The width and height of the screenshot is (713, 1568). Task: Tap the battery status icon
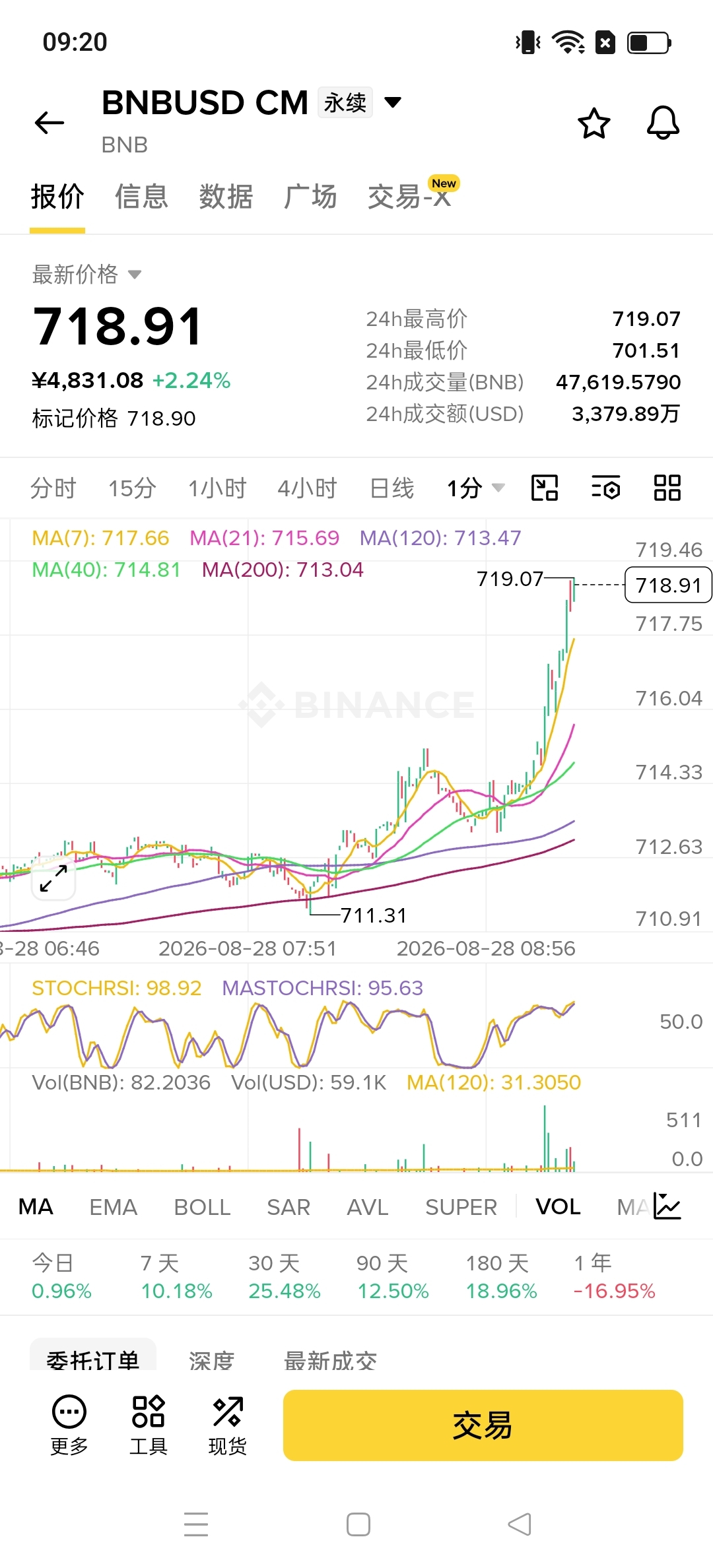point(649,43)
